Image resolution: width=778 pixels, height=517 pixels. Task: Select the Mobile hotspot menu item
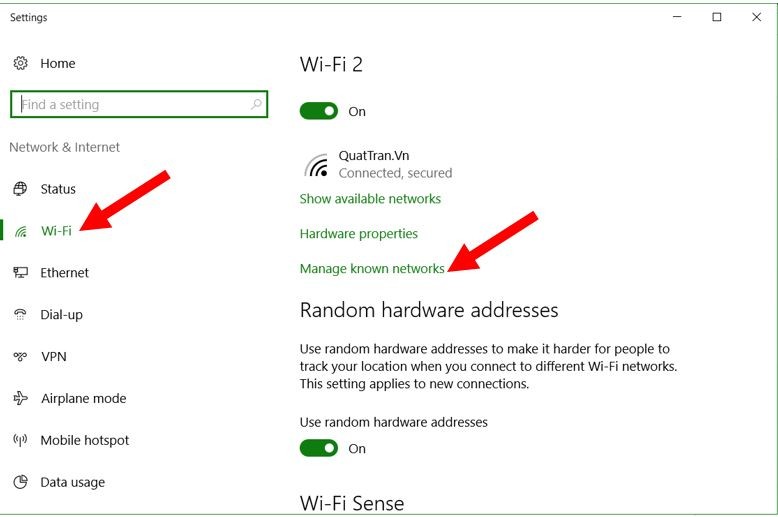(84, 441)
